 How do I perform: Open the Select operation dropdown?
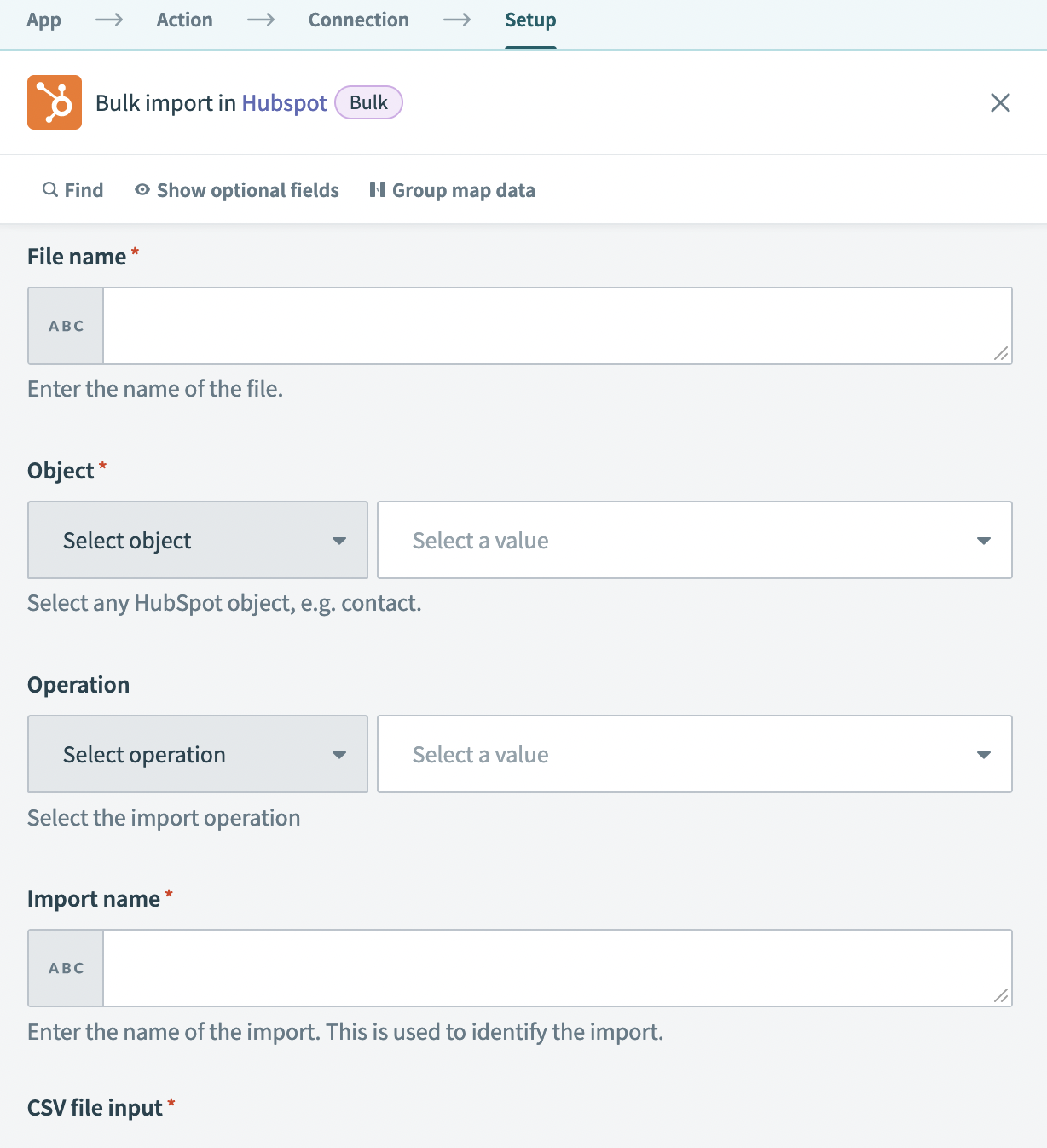(x=197, y=754)
